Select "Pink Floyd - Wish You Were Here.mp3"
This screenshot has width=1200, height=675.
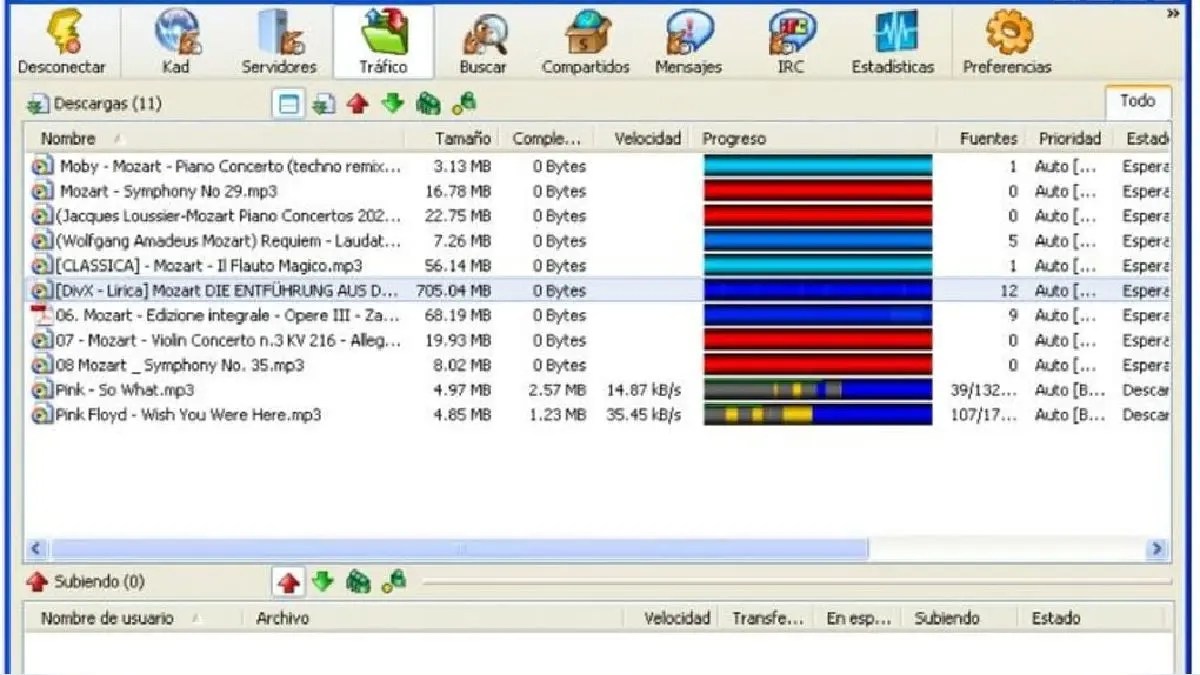(x=597, y=414)
